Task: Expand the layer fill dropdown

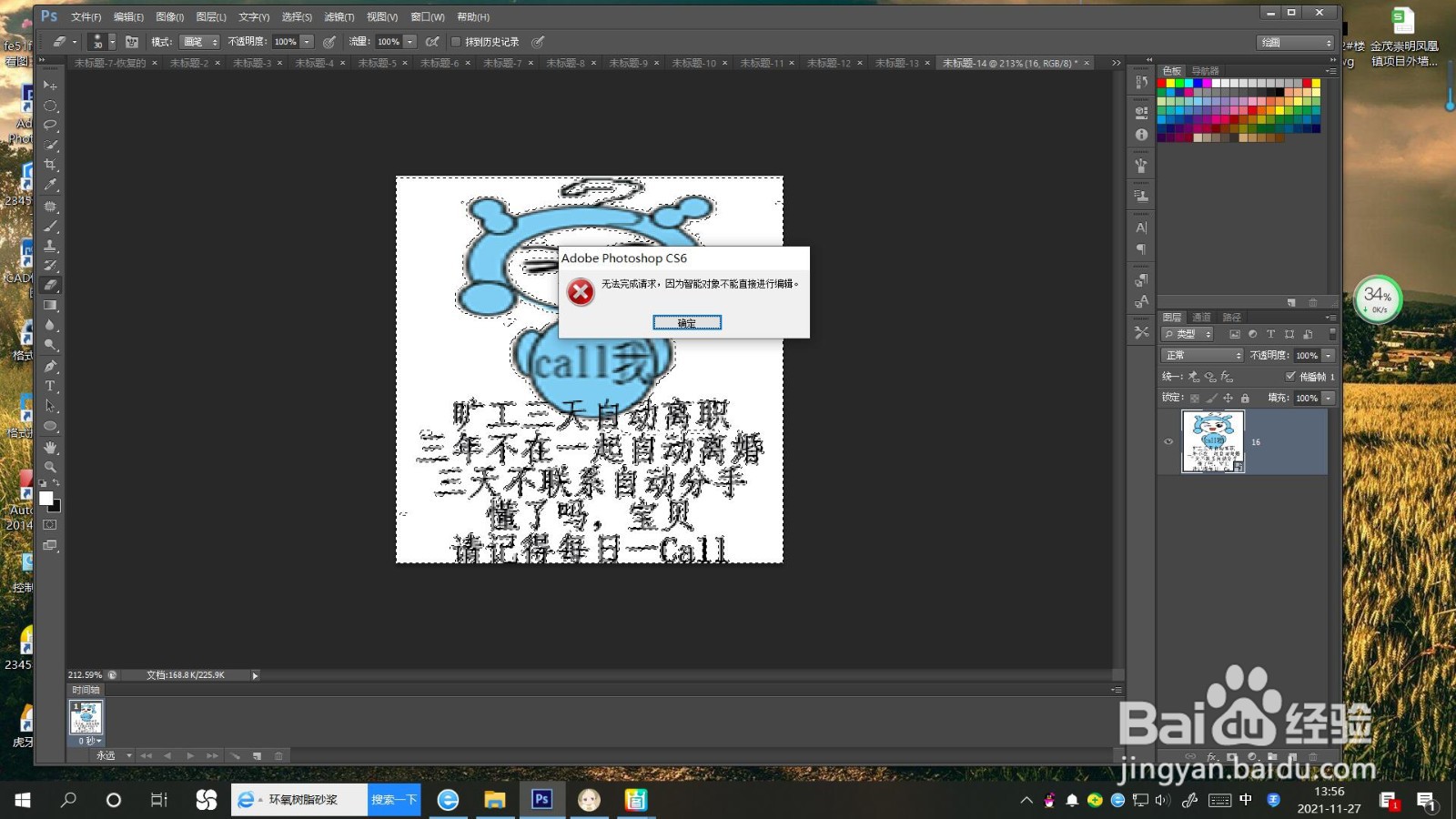Action: [x=1329, y=399]
